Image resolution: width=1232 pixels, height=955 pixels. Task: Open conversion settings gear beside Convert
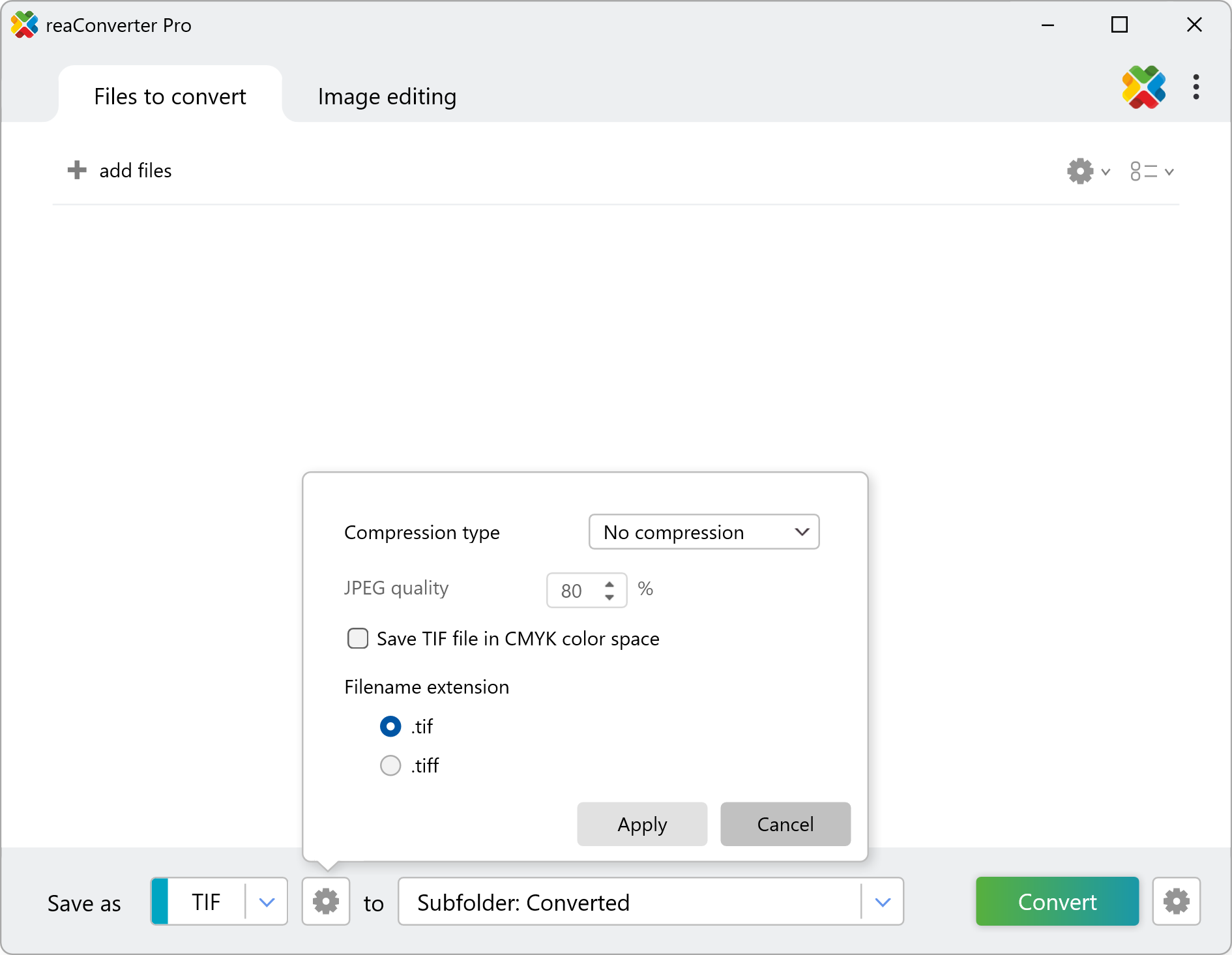click(1176, 902)
